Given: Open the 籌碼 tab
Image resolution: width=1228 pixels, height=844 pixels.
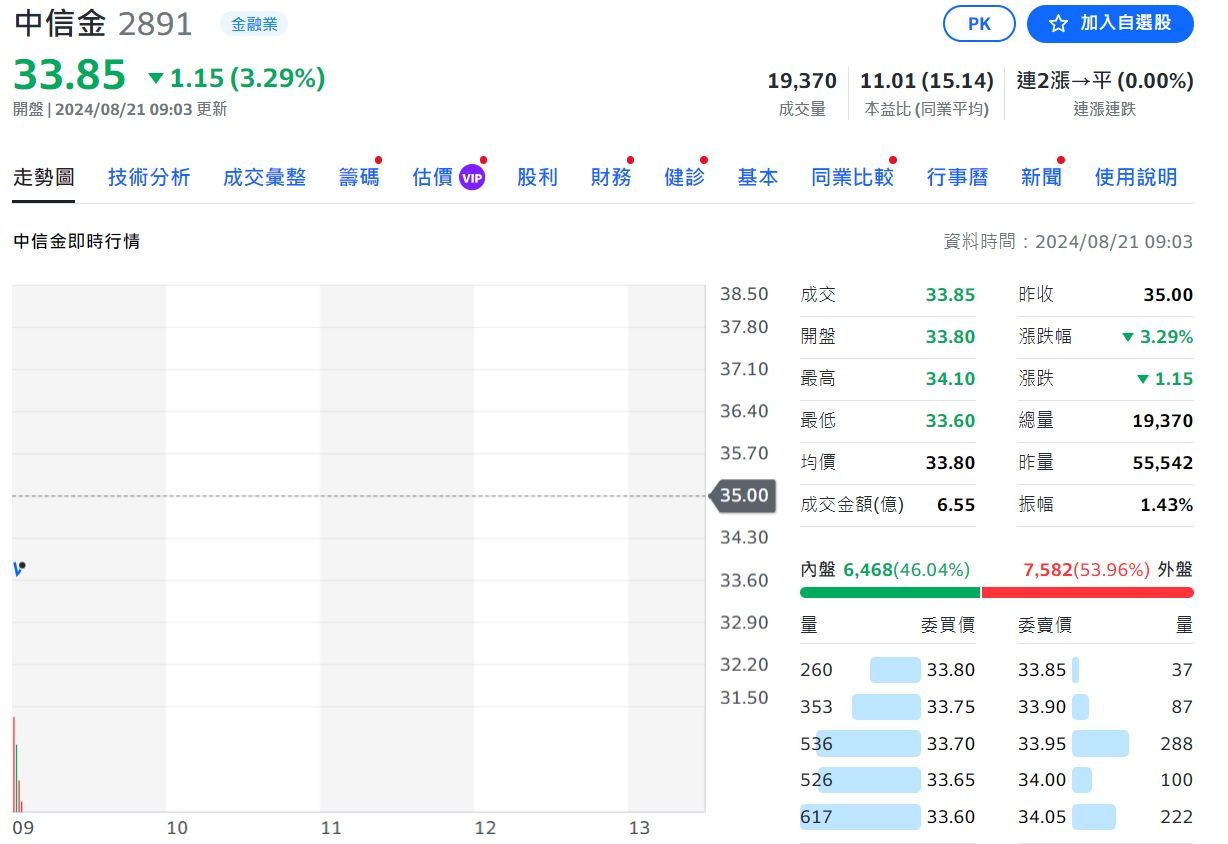Looking at the screenshot, I should 357,176.
